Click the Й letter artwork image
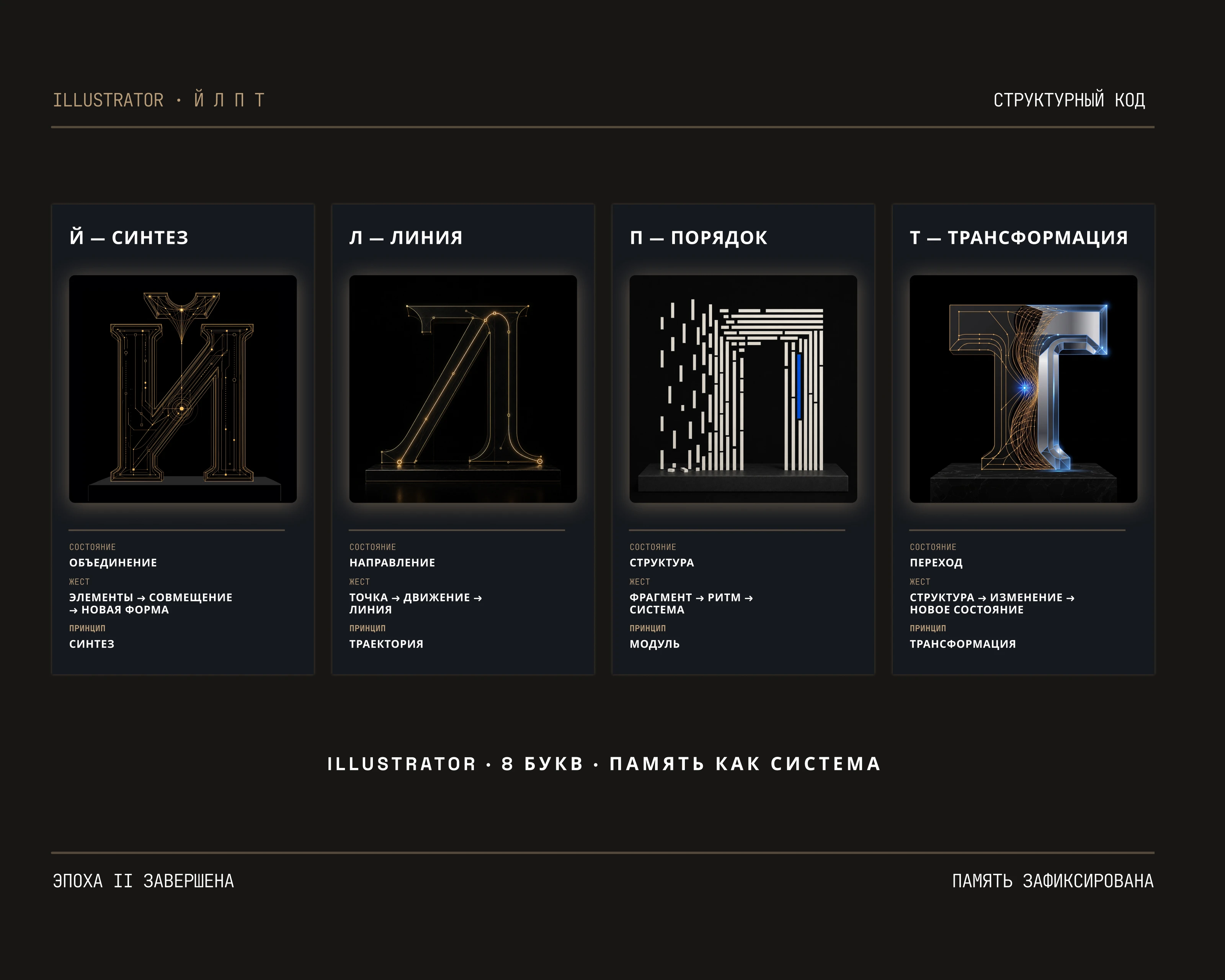The width and height of the screenshot is (1225, 980). [x=182, y=389]
